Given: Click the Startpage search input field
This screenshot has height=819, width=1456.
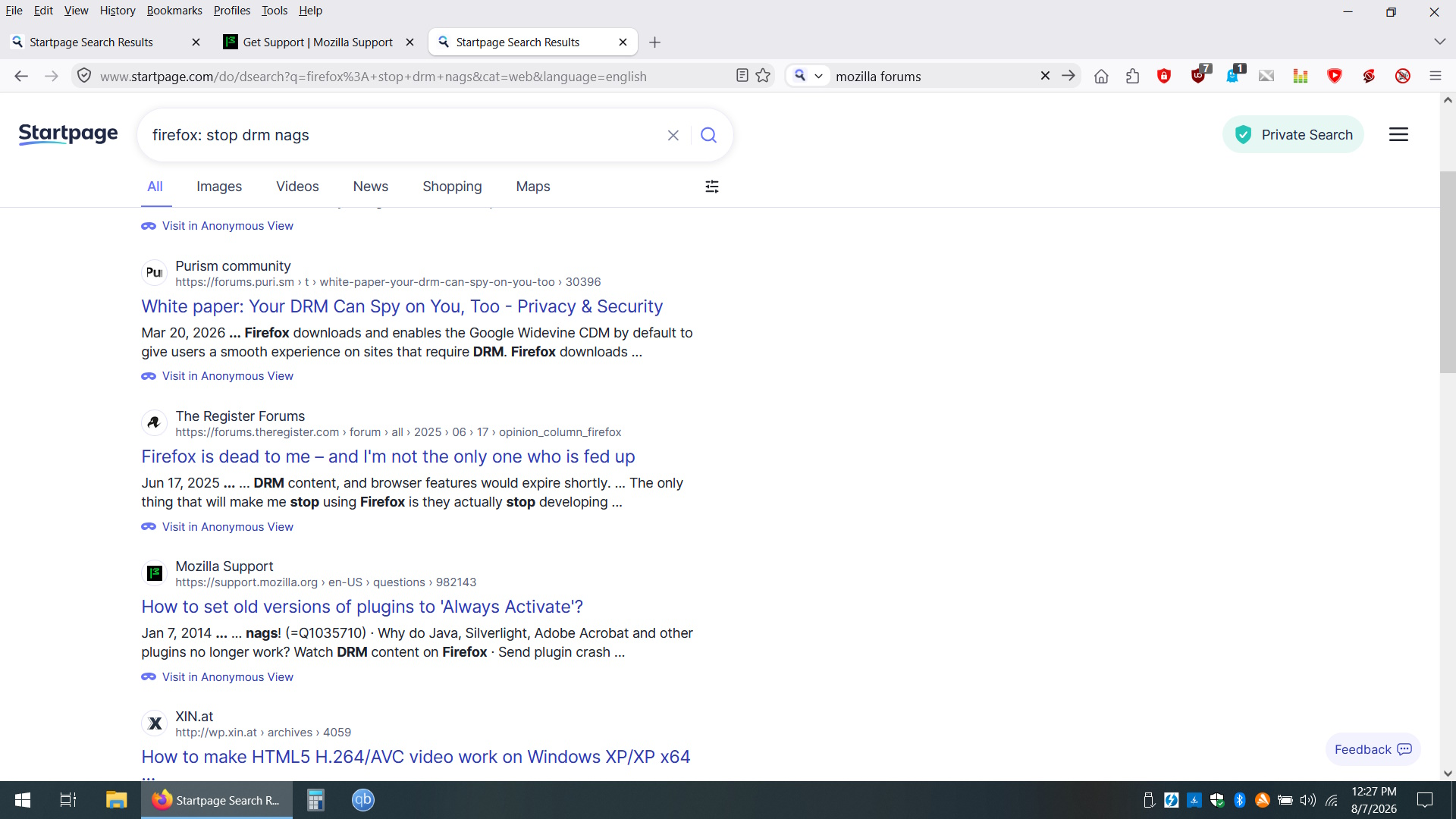Looking at the screenshot, I should pyautogui.click(x=402, y=135).
